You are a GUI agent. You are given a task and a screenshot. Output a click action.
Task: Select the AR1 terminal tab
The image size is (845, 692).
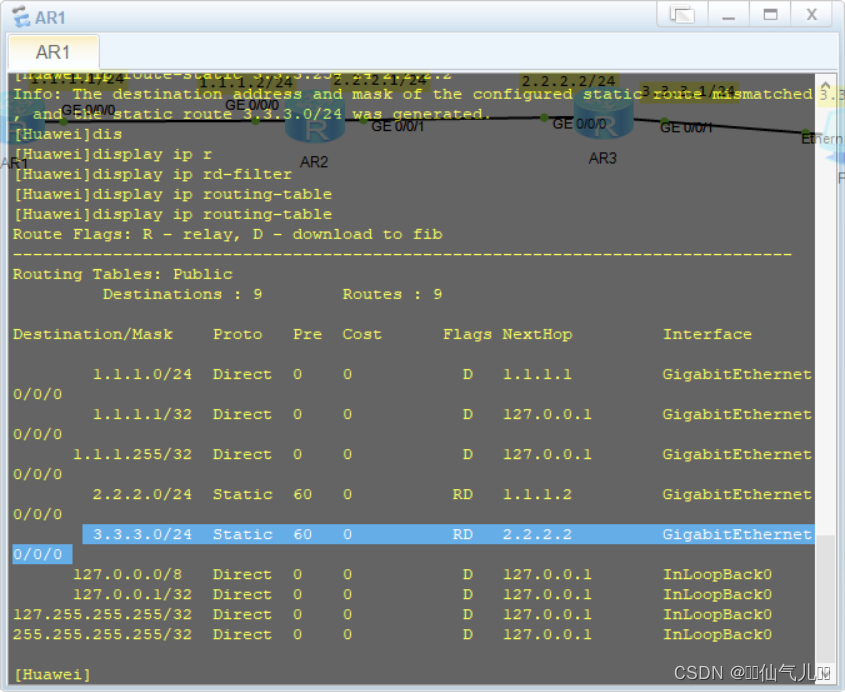click(x=53, y=52)
